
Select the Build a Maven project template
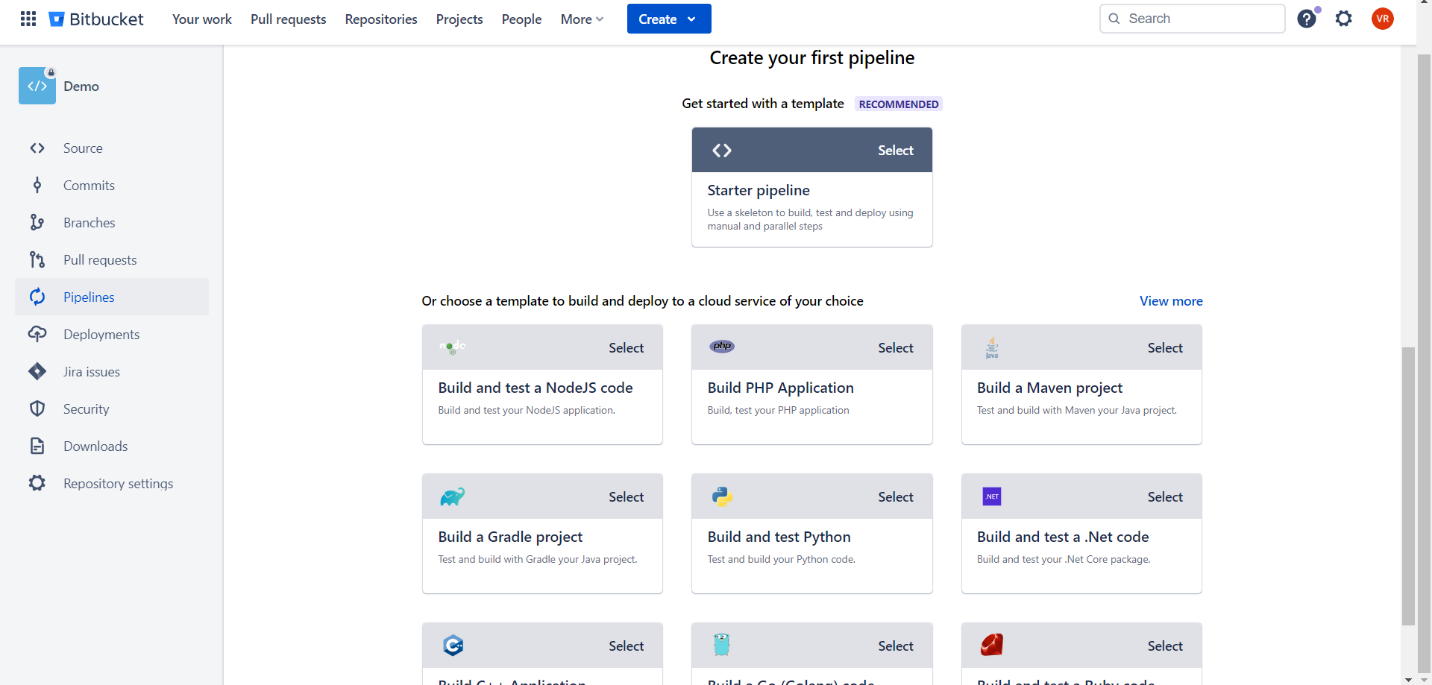(x=1165, y=348)
